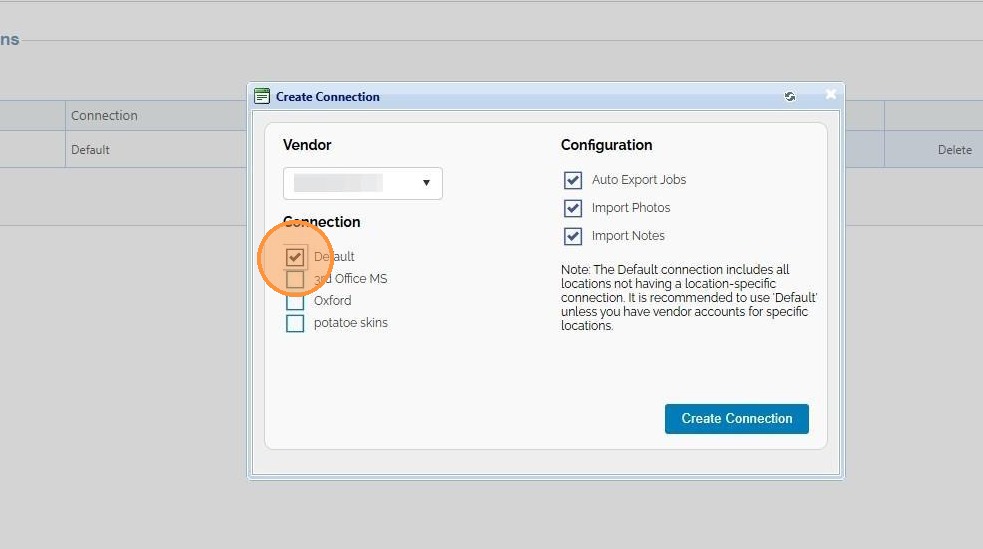Viewport: 983px width, 549px height.
Task: Click the Connection heading above checkboxes
Action: 322,222
